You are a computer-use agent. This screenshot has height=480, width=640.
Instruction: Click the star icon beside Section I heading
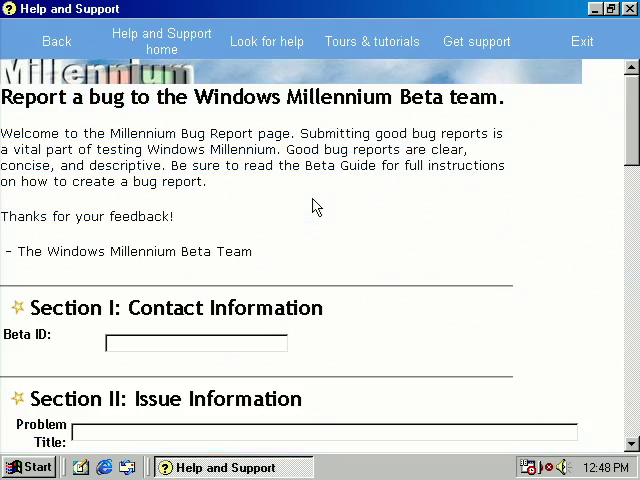[18, 307]
